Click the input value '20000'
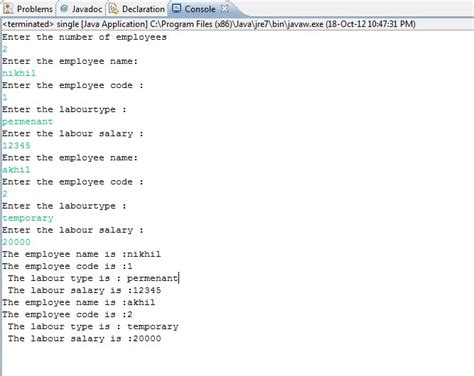This screenshot has height=376, width=474. (16, 242)
